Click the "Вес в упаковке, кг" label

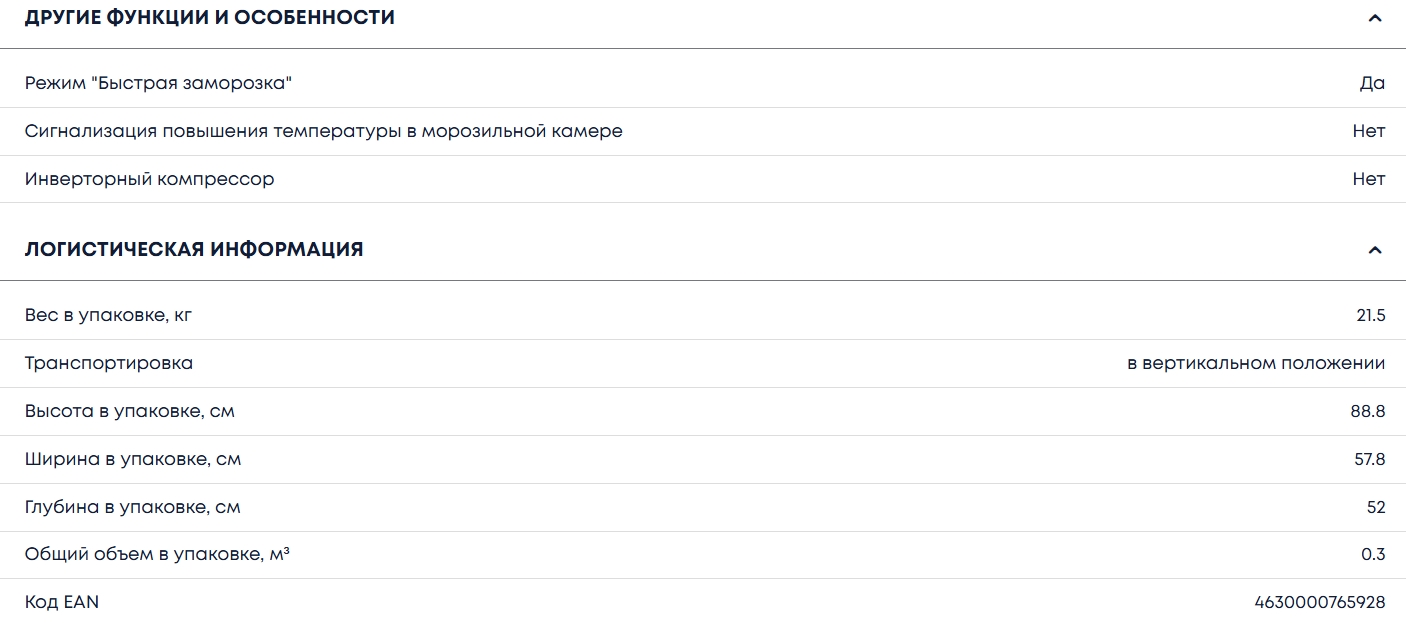click(x=108, y=315)
